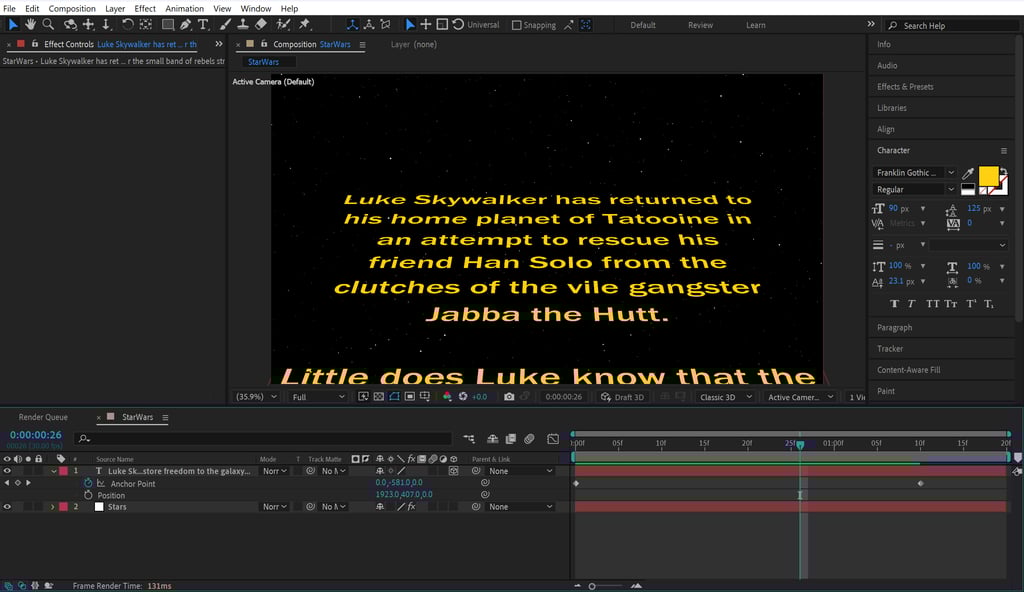
Task: Click the Local Axis mode icon
Action: click(x=352, y=25)
